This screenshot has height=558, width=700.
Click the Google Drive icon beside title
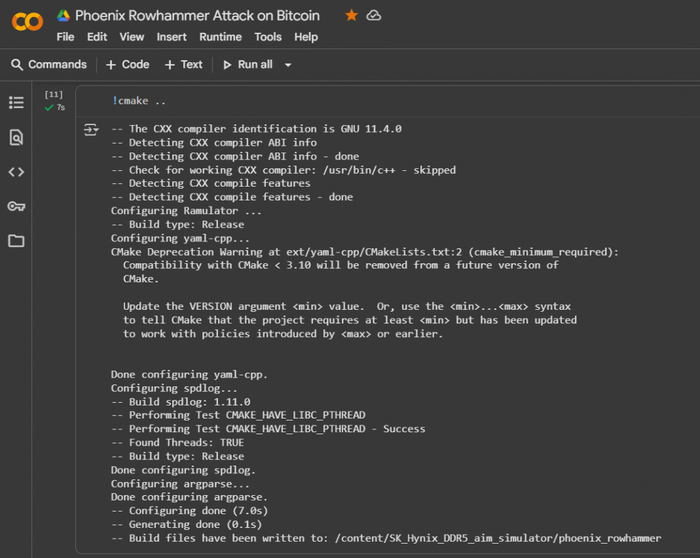click(x=63, y=16)
